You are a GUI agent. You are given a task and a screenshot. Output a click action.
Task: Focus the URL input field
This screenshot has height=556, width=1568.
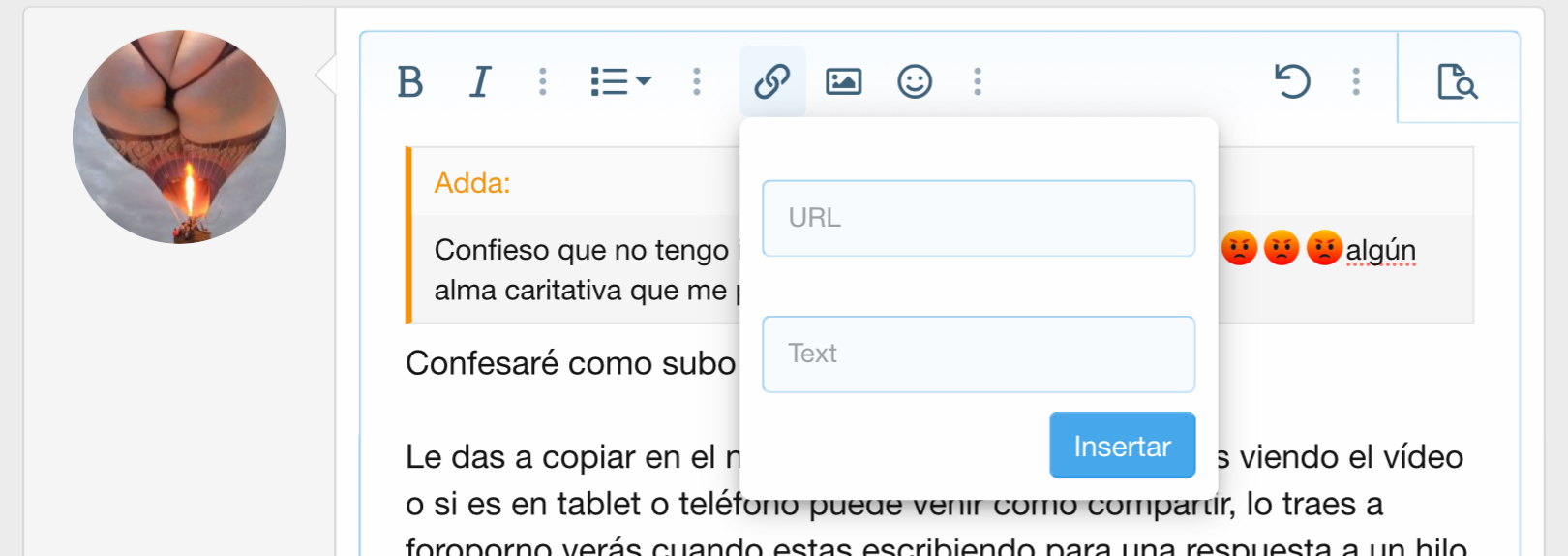[x=979, y=218]
